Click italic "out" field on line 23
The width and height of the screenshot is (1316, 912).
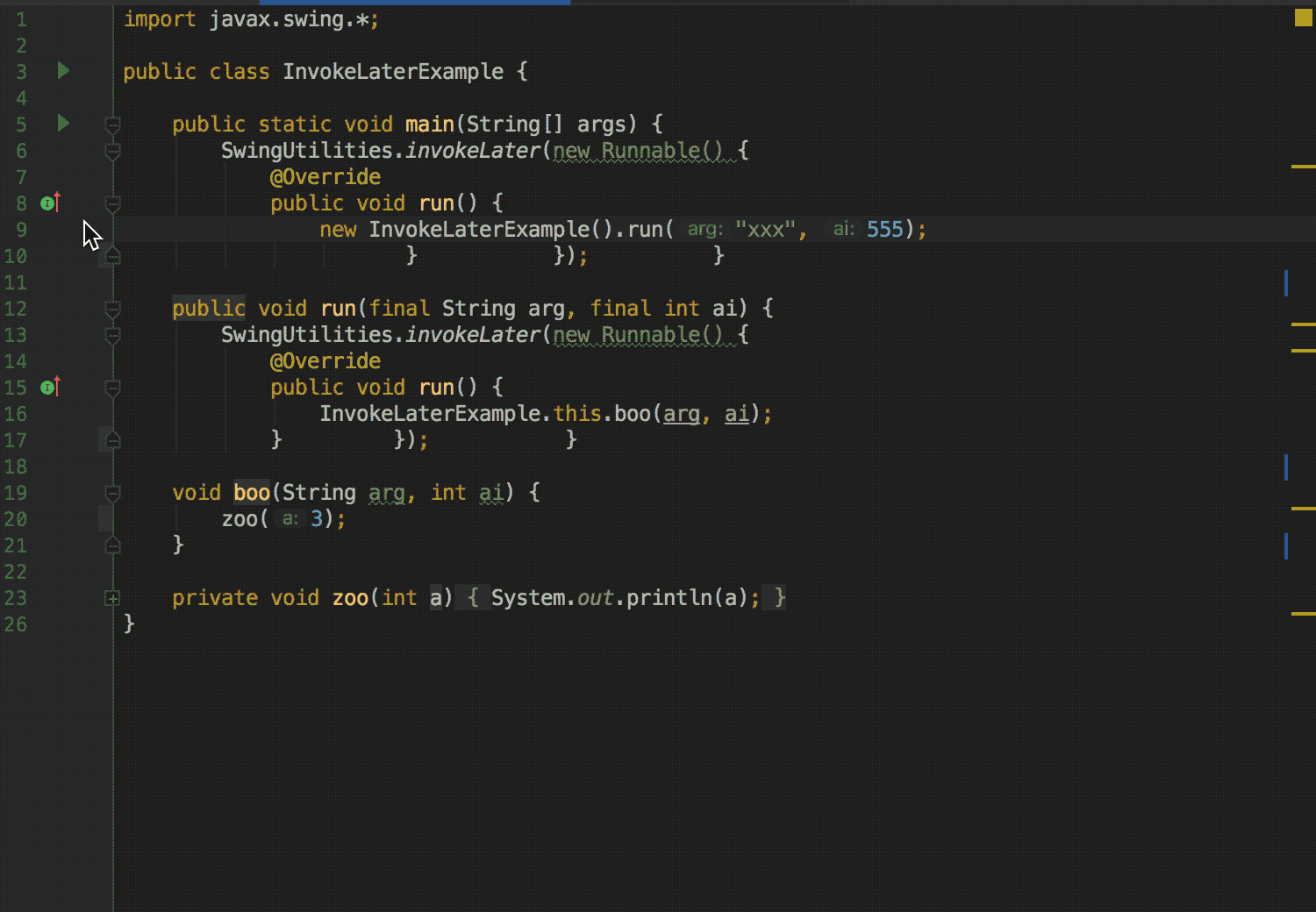pos(596,598)
